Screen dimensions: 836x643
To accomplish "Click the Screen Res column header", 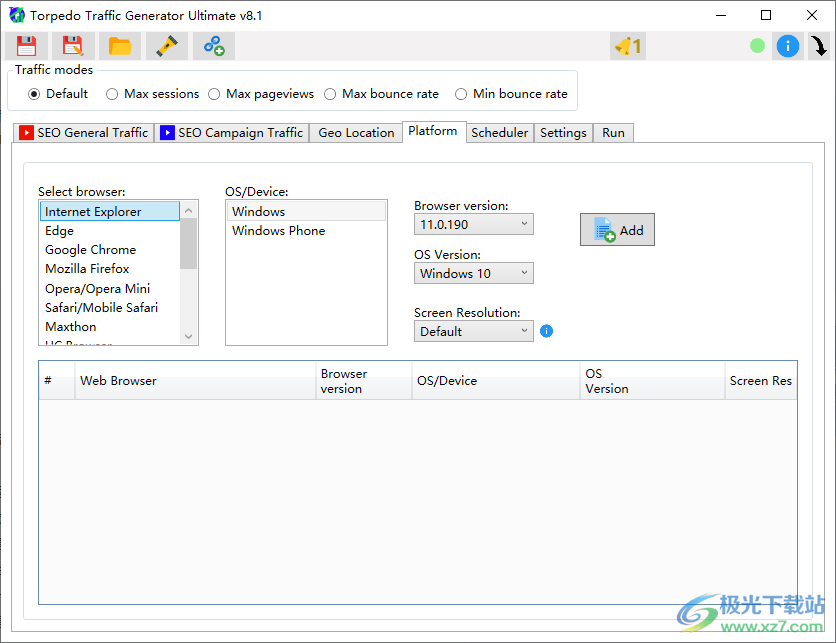I will (761, 381).
